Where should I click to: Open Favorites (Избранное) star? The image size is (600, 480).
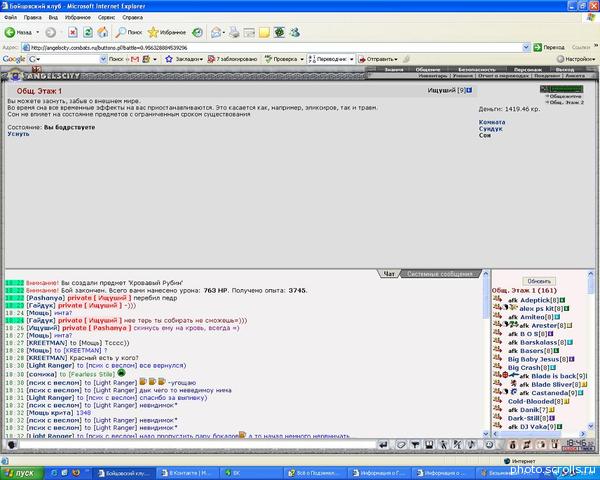[x=153, y=33]
